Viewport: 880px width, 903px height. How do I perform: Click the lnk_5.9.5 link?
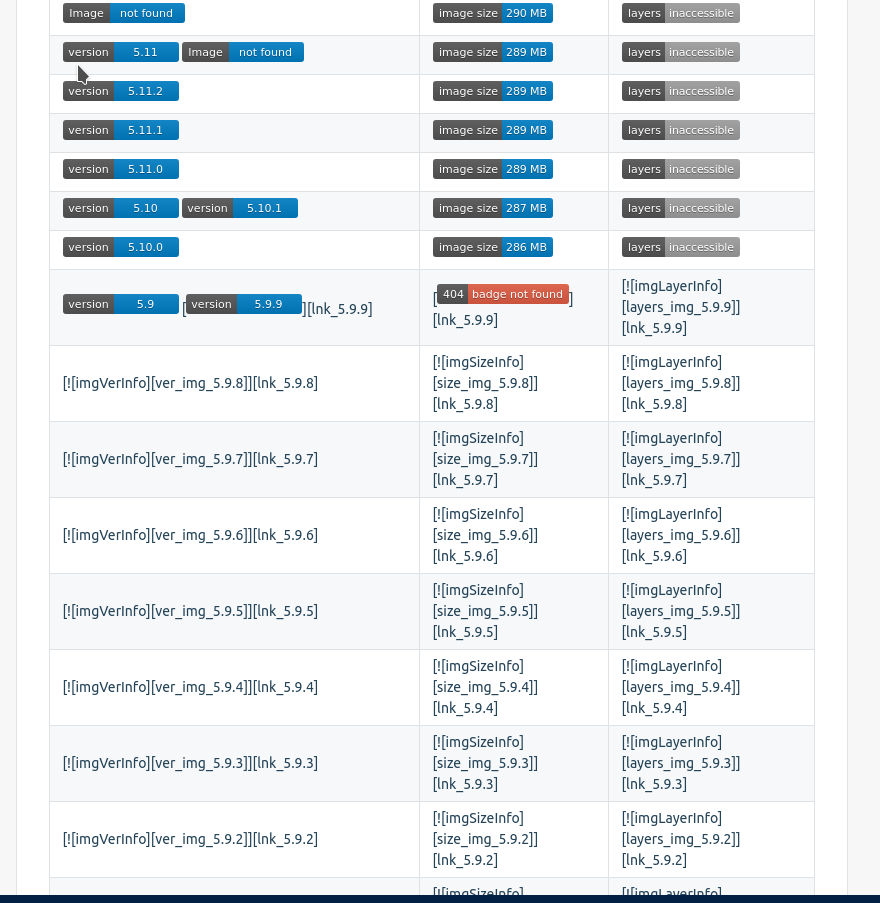464,632
